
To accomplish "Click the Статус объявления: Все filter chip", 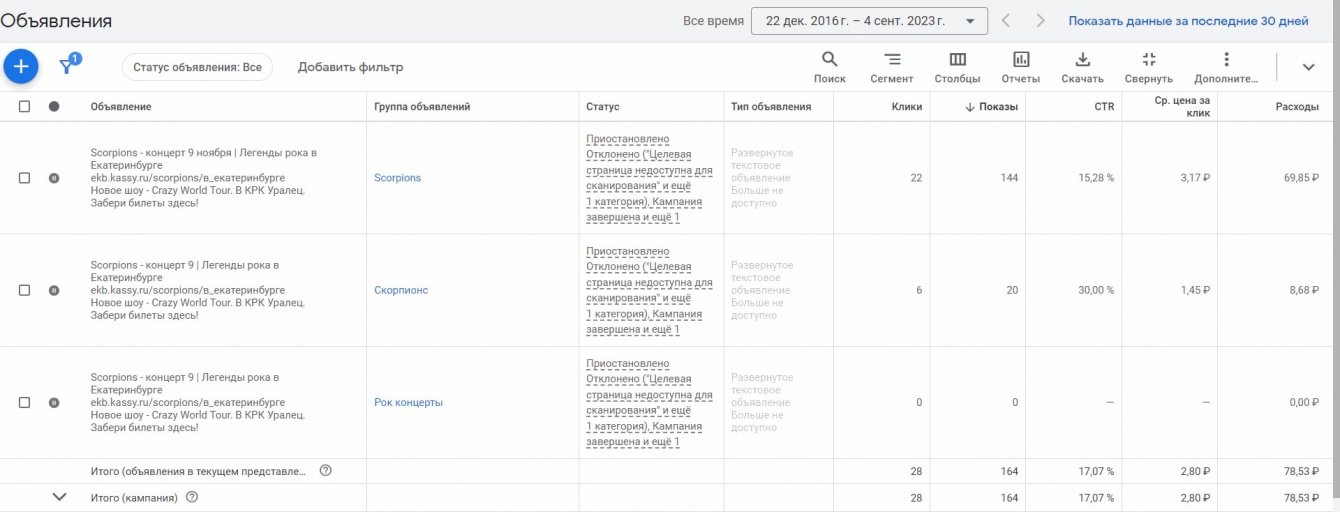I will [x=197, y=67].
